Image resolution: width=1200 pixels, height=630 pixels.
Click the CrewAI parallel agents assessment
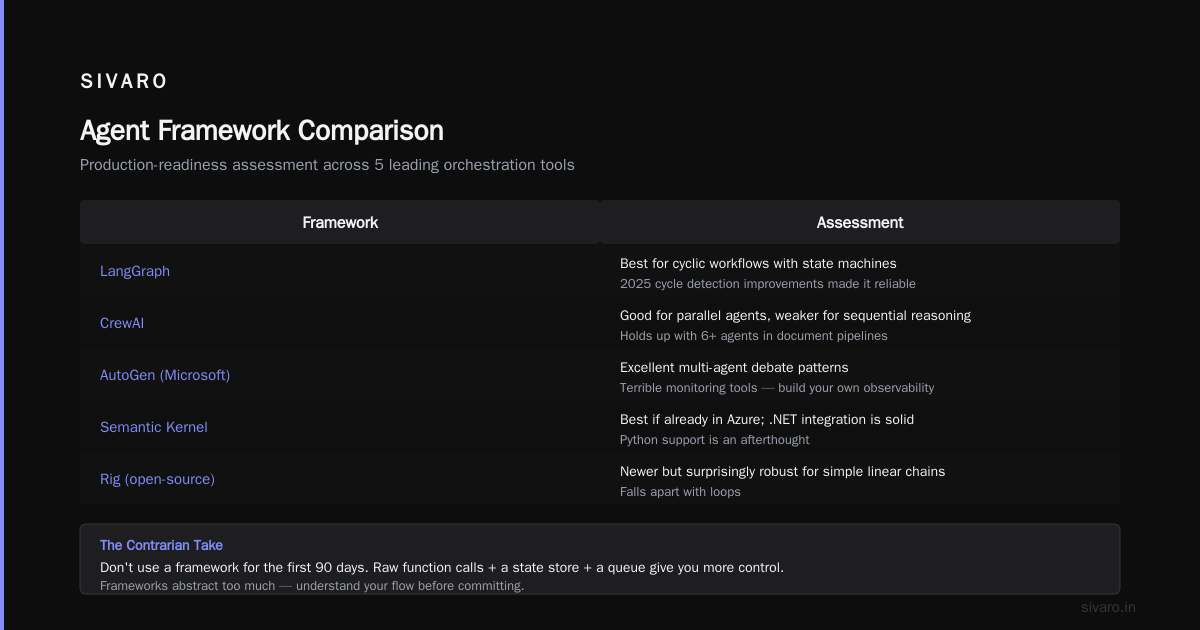tap(795, 316)
